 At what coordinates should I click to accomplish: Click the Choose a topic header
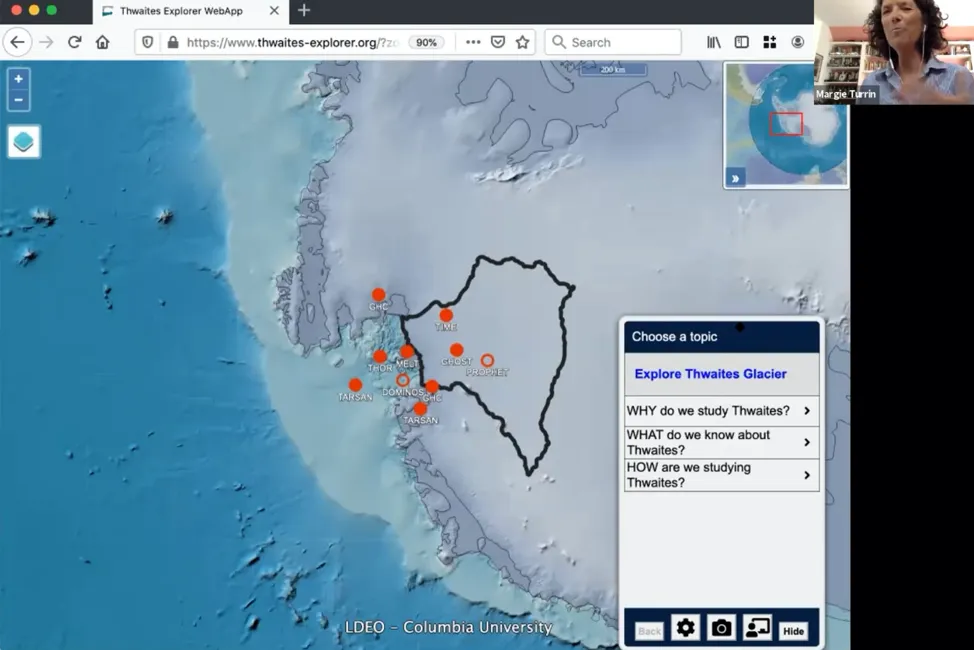point(721,337)
